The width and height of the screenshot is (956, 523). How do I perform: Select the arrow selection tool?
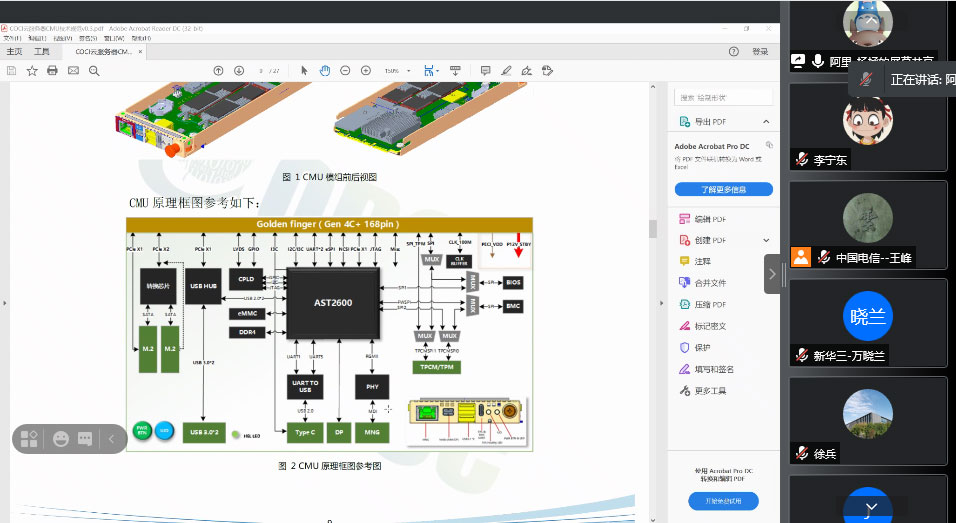tap(304, 71)
